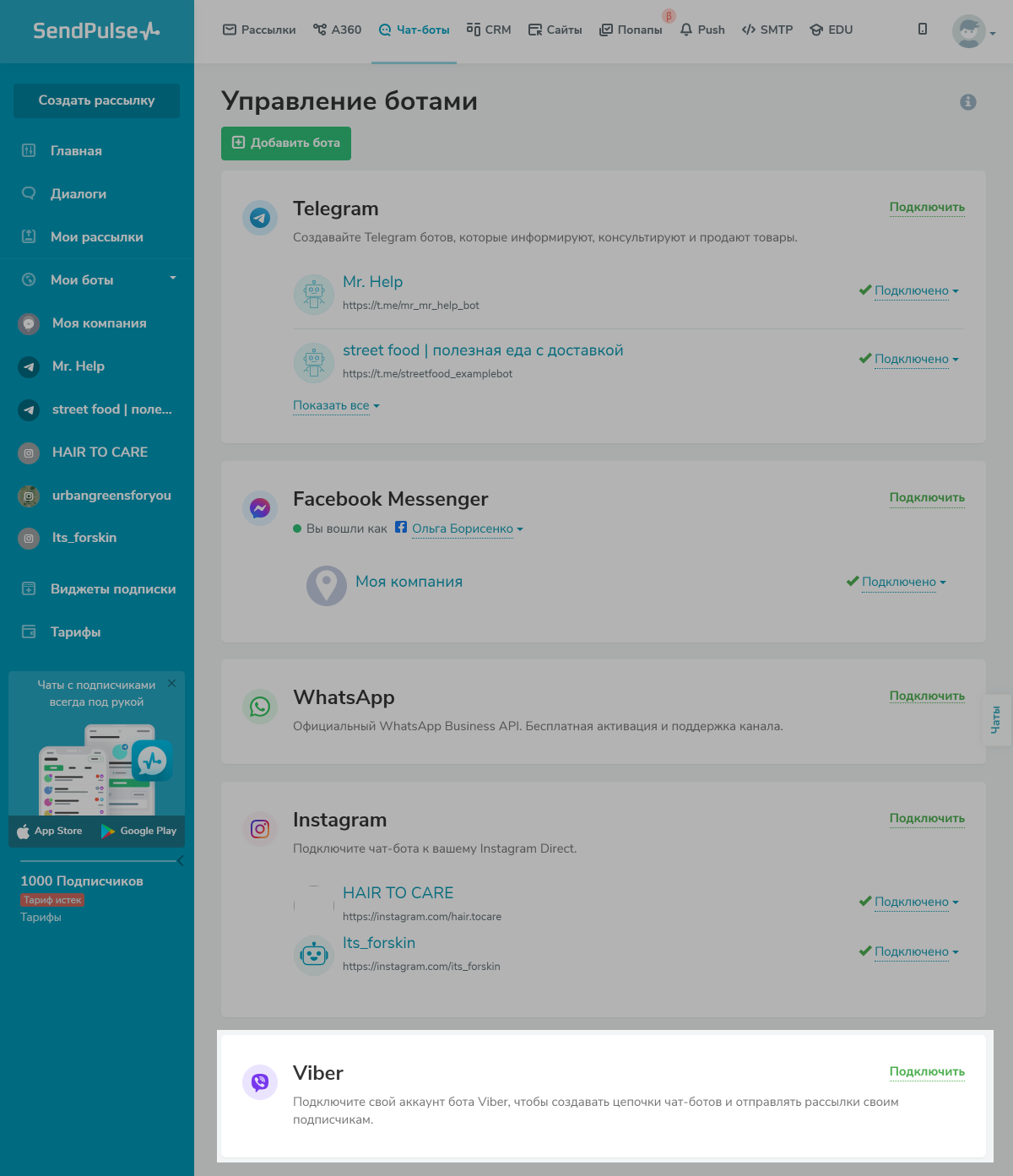Click the Добавить бота button
This screenshot has width=1013, height=1176.
[x=286, y=144]
